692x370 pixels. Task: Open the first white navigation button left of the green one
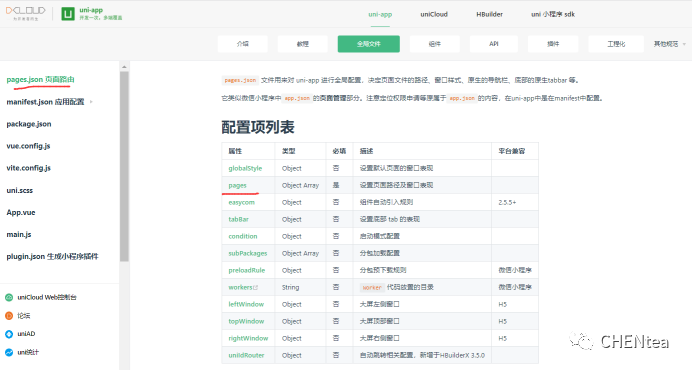303,44
